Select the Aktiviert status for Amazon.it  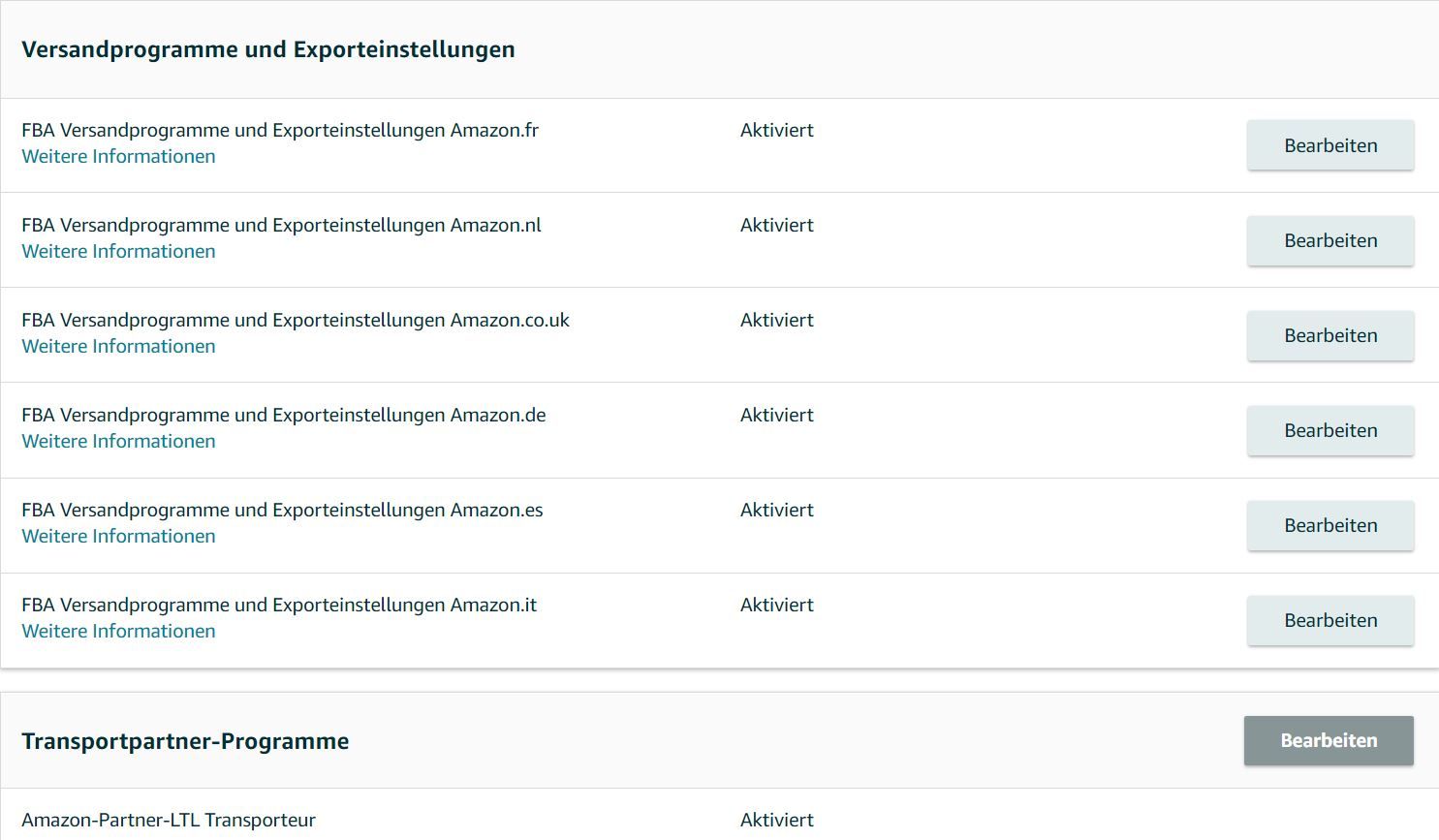coord(777,605)
